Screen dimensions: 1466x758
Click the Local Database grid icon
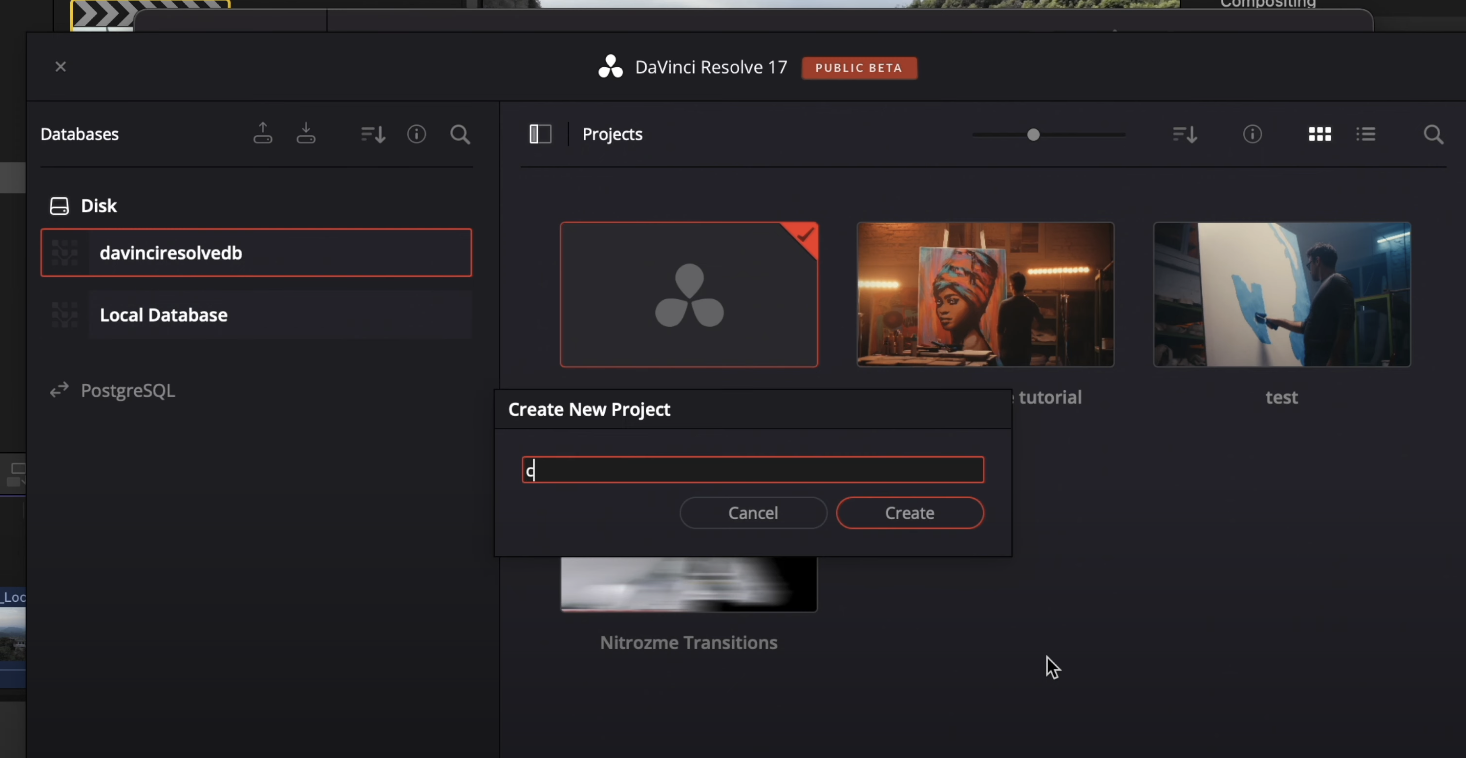[65, 315]
